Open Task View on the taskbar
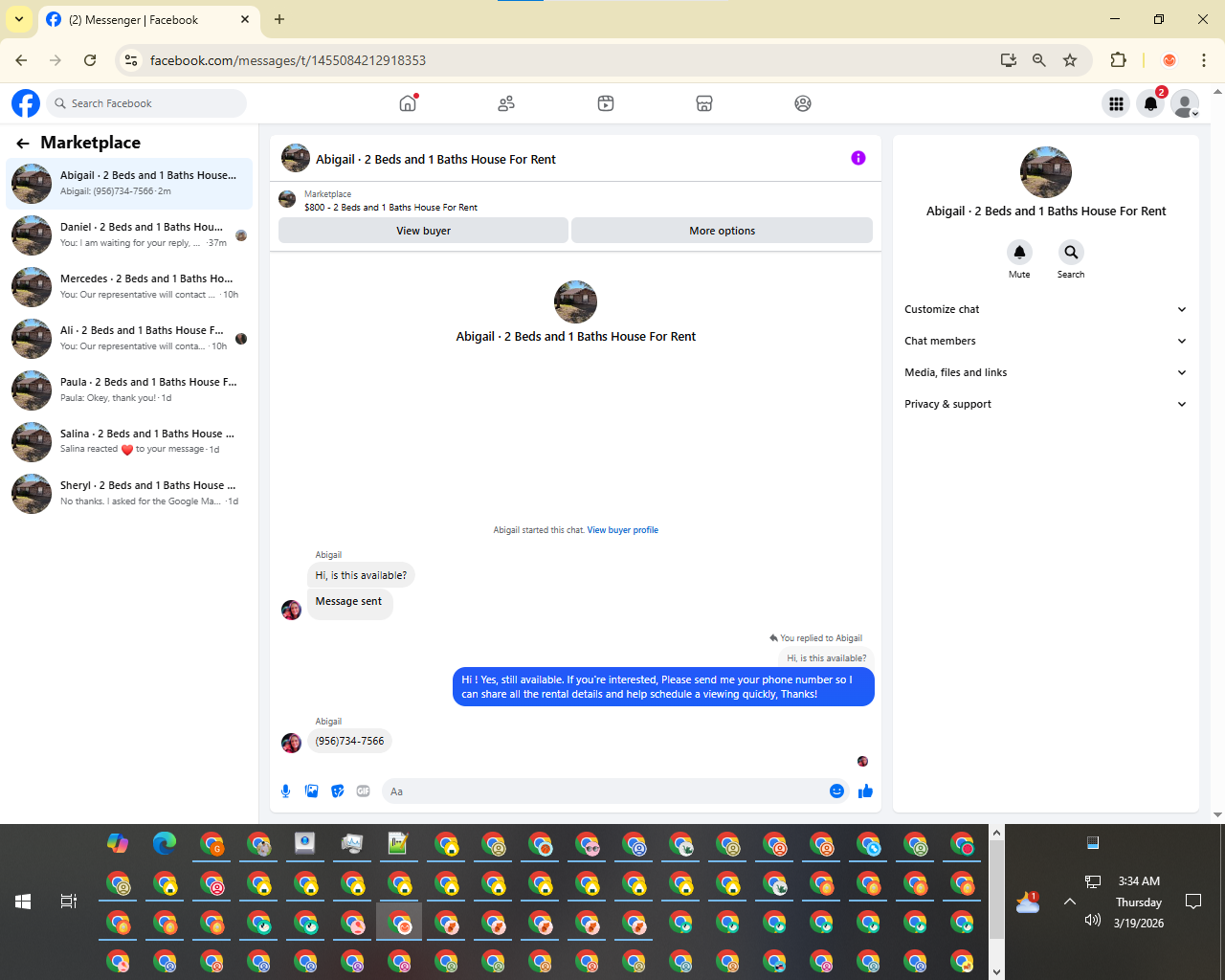Viewport: 1225px width, 980px height. coord(69,901)
